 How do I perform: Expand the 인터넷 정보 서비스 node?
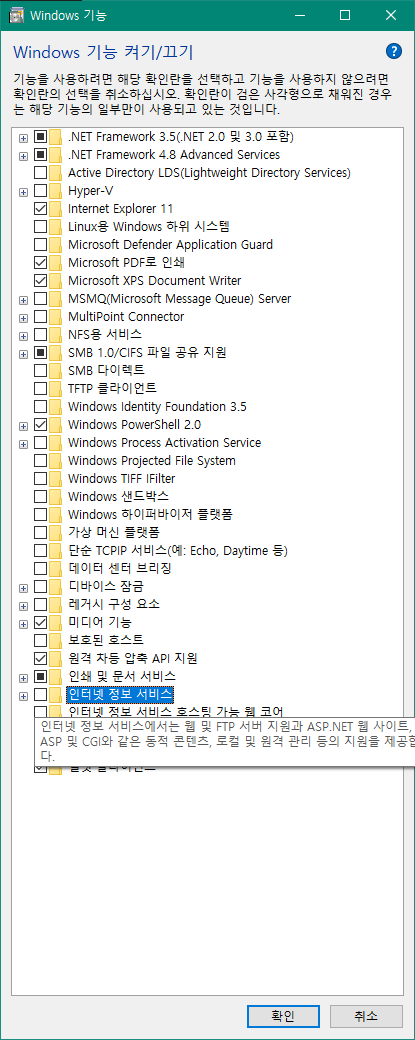[24, 695]
